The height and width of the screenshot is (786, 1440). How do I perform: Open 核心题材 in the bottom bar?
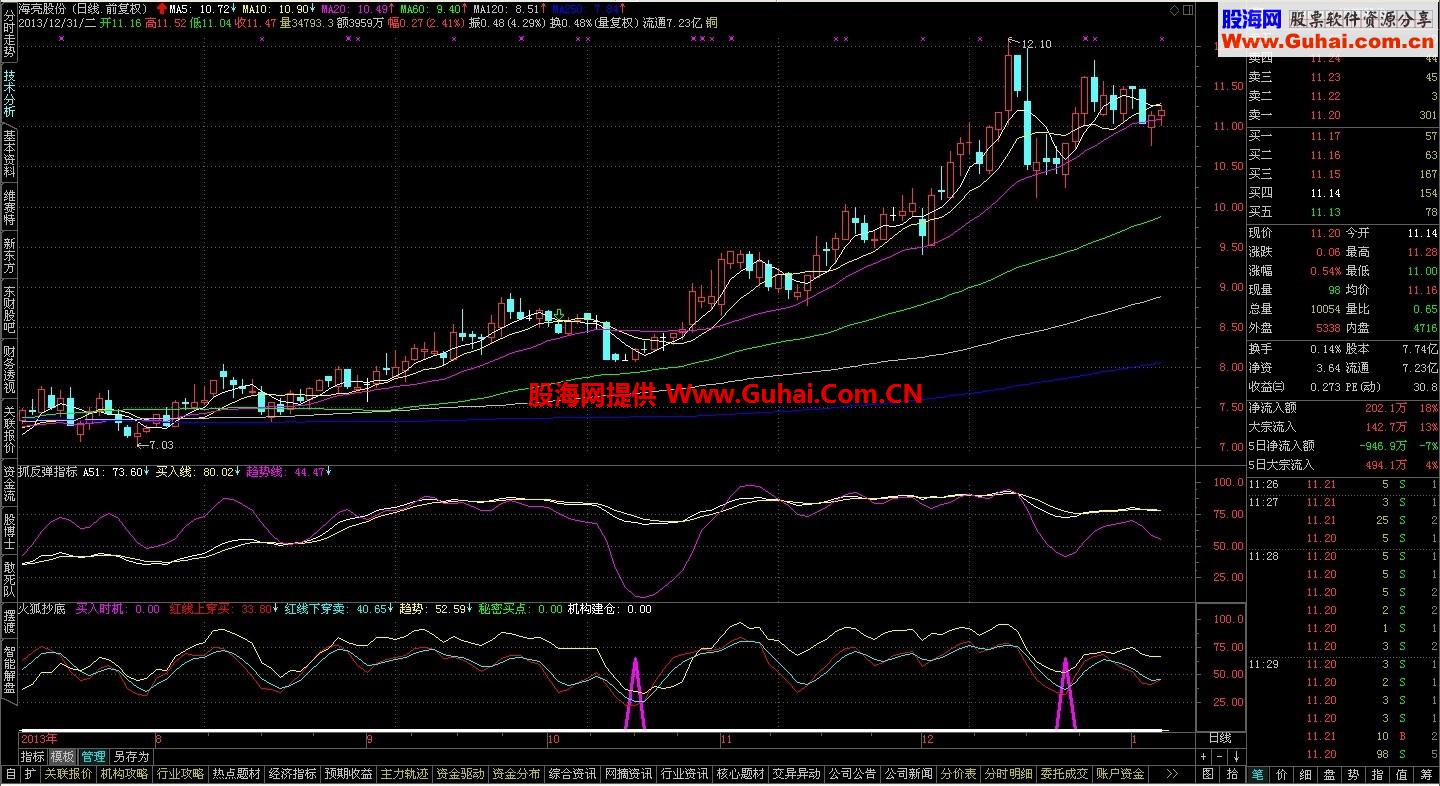(x=740, y=774)
